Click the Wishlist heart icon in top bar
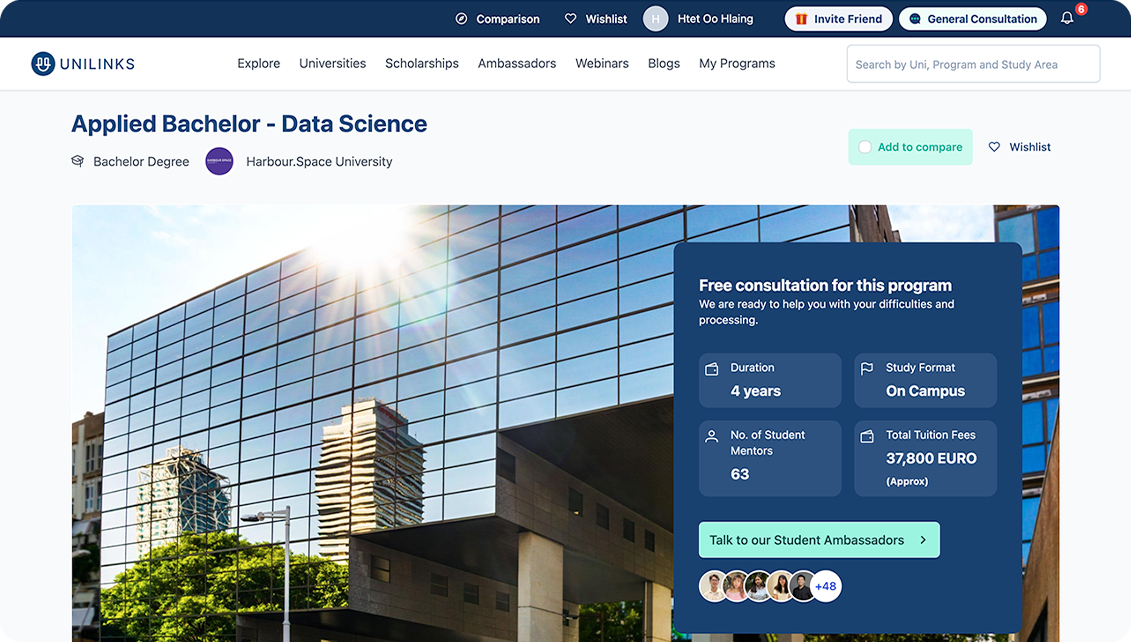Viewport: 1131px width, 642px height. 571,19
